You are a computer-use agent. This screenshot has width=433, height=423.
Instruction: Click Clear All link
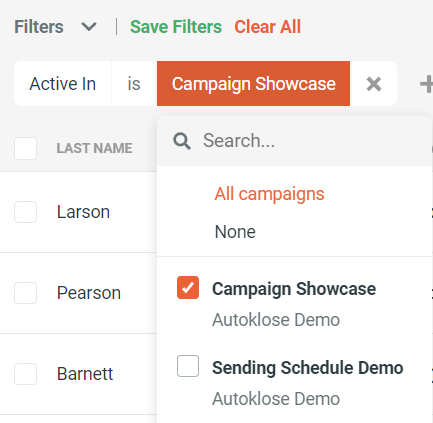tap(267, 27)
